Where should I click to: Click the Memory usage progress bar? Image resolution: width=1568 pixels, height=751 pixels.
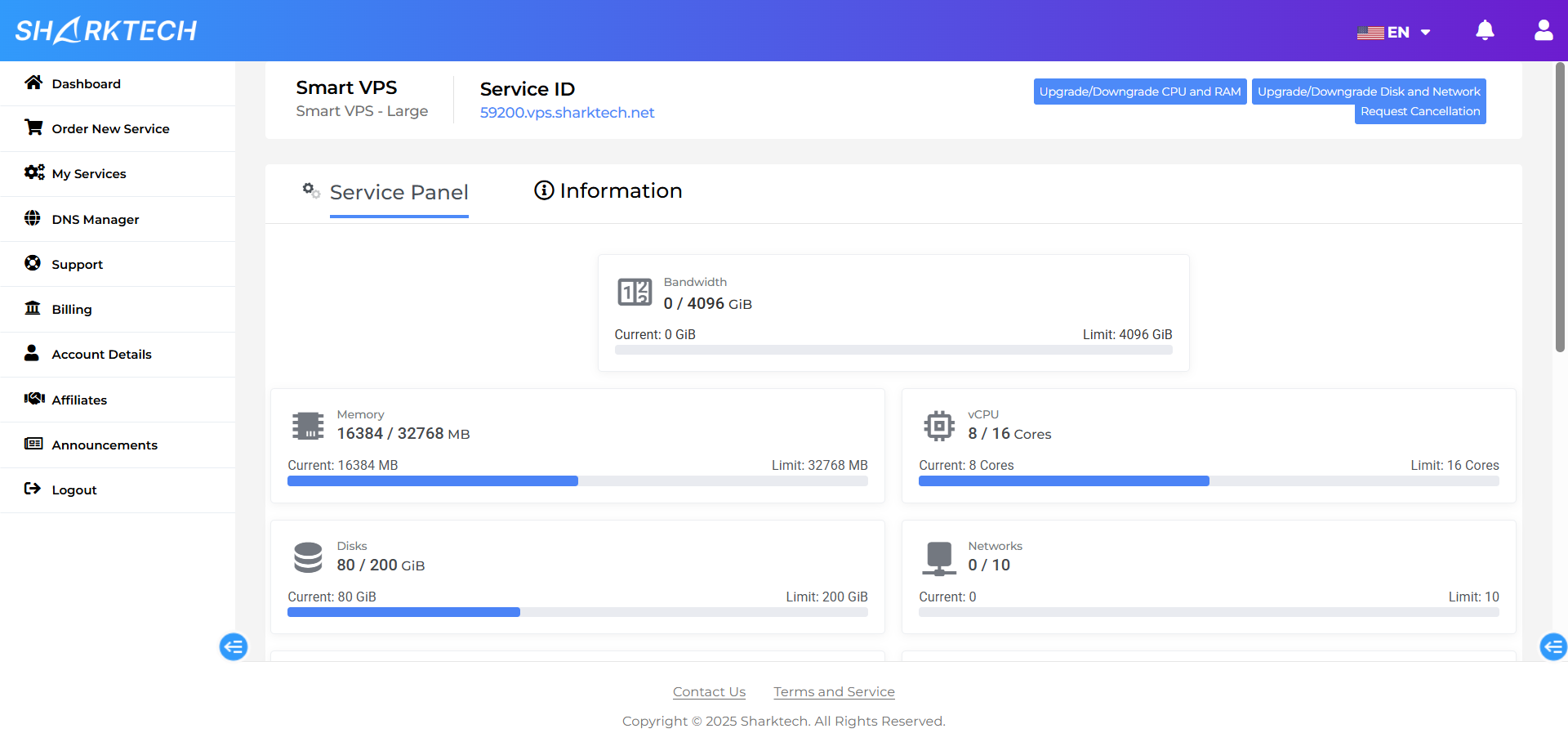point(577,481)
